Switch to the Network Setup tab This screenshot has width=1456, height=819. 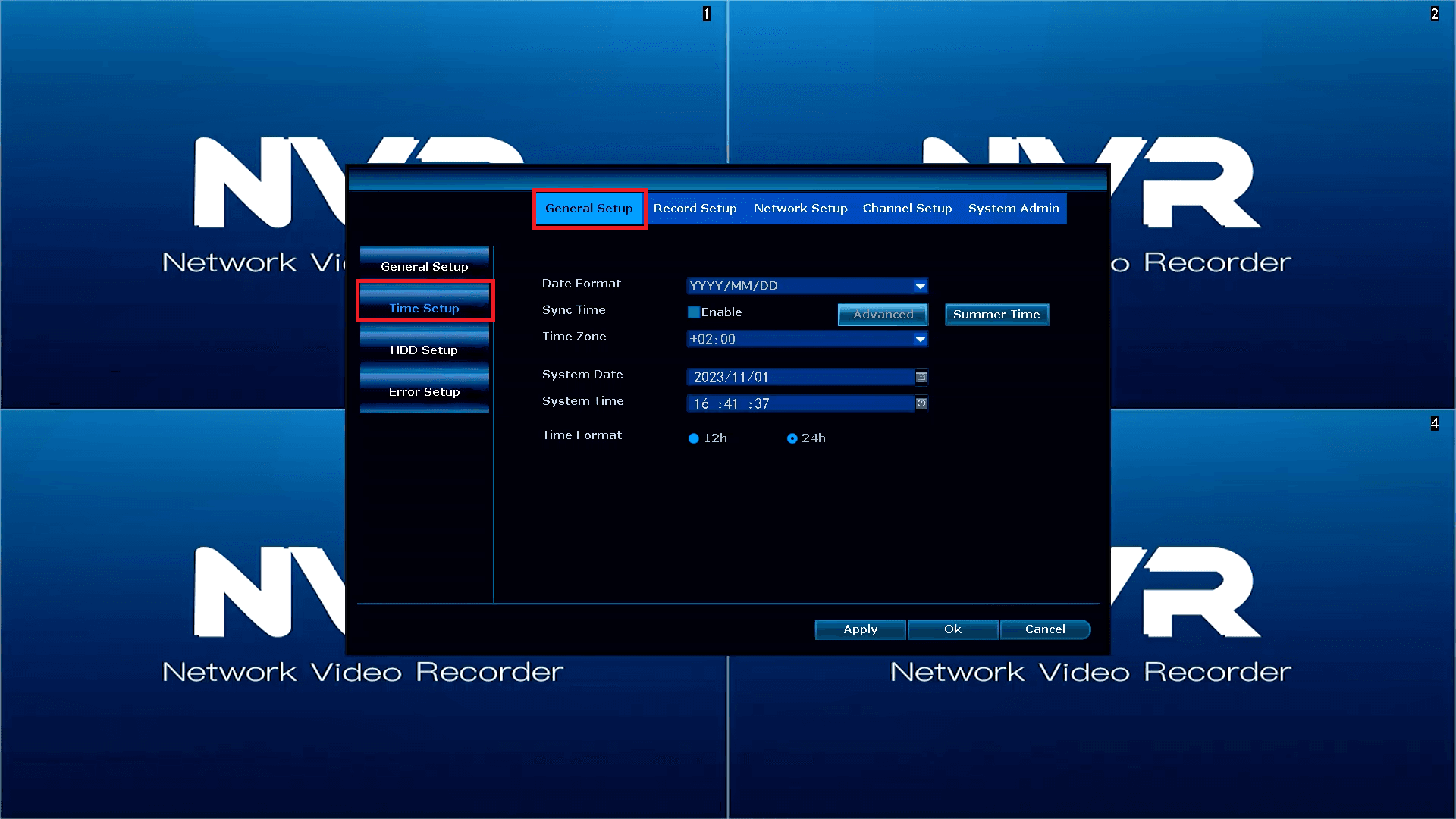(801, 209)
